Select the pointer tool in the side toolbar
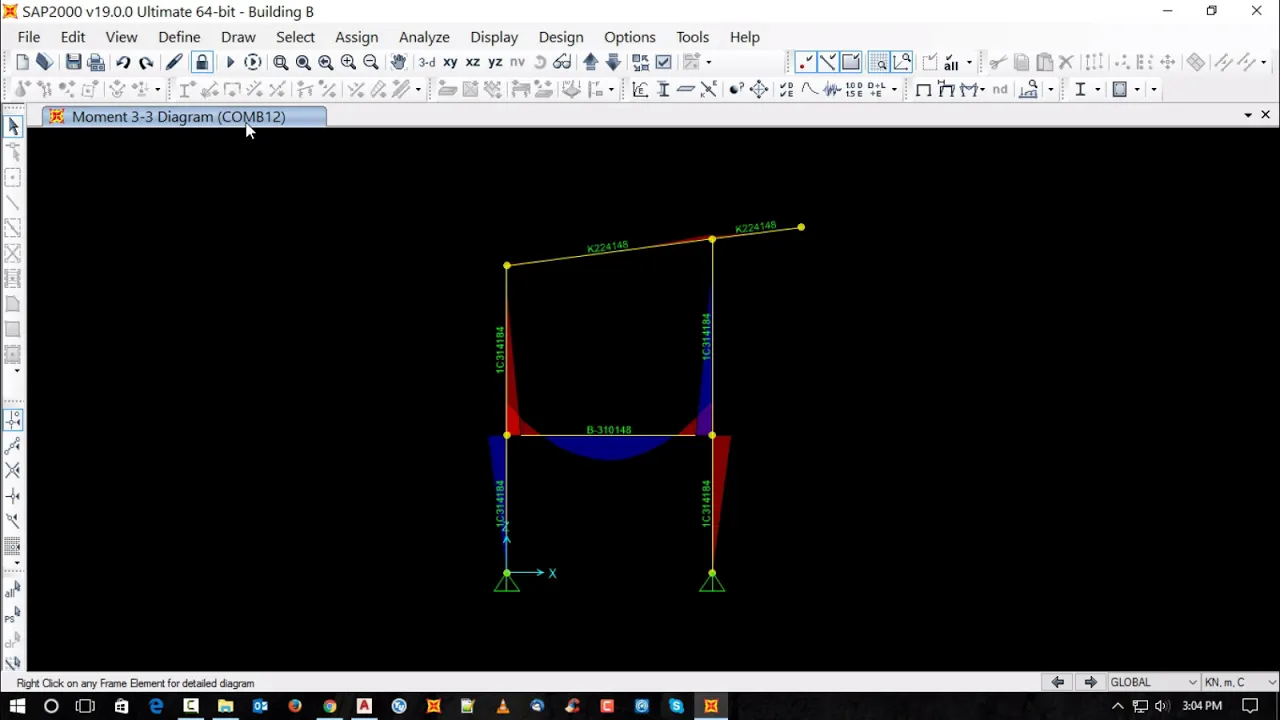Viewport: 1280px width, 720px height. pos(13,126)
